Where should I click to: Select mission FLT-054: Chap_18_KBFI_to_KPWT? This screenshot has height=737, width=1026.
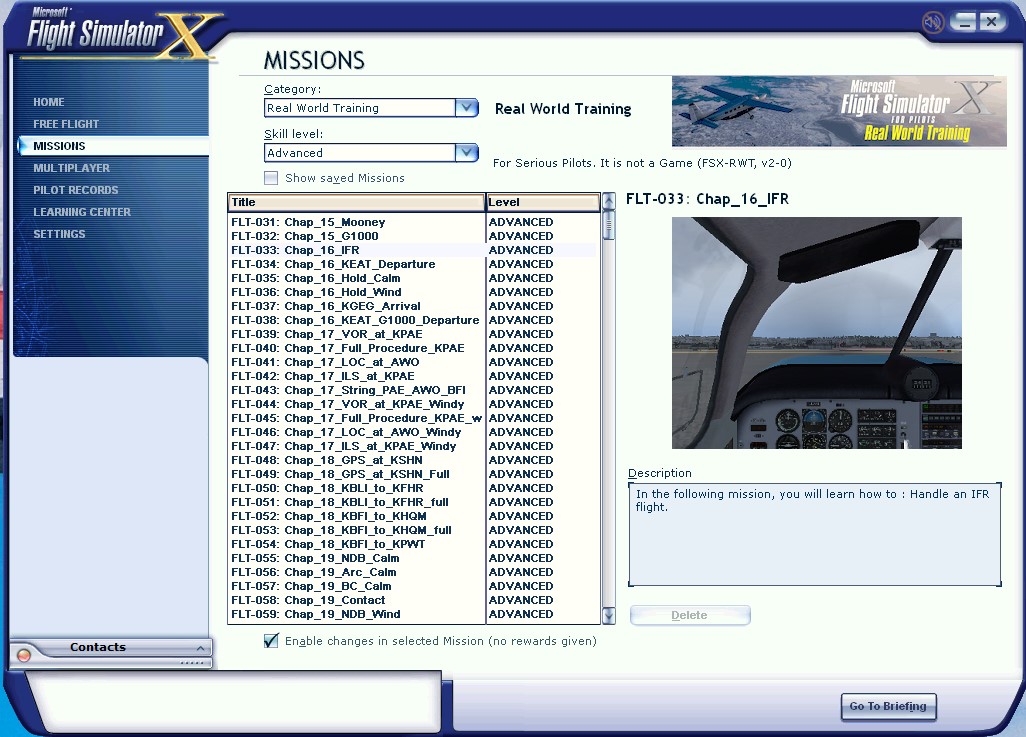pos(413,545)
